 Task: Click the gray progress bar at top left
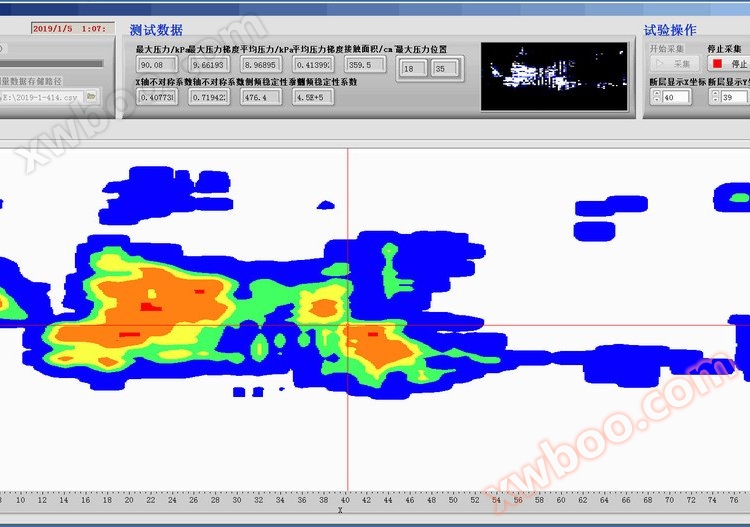coord(52,64)
